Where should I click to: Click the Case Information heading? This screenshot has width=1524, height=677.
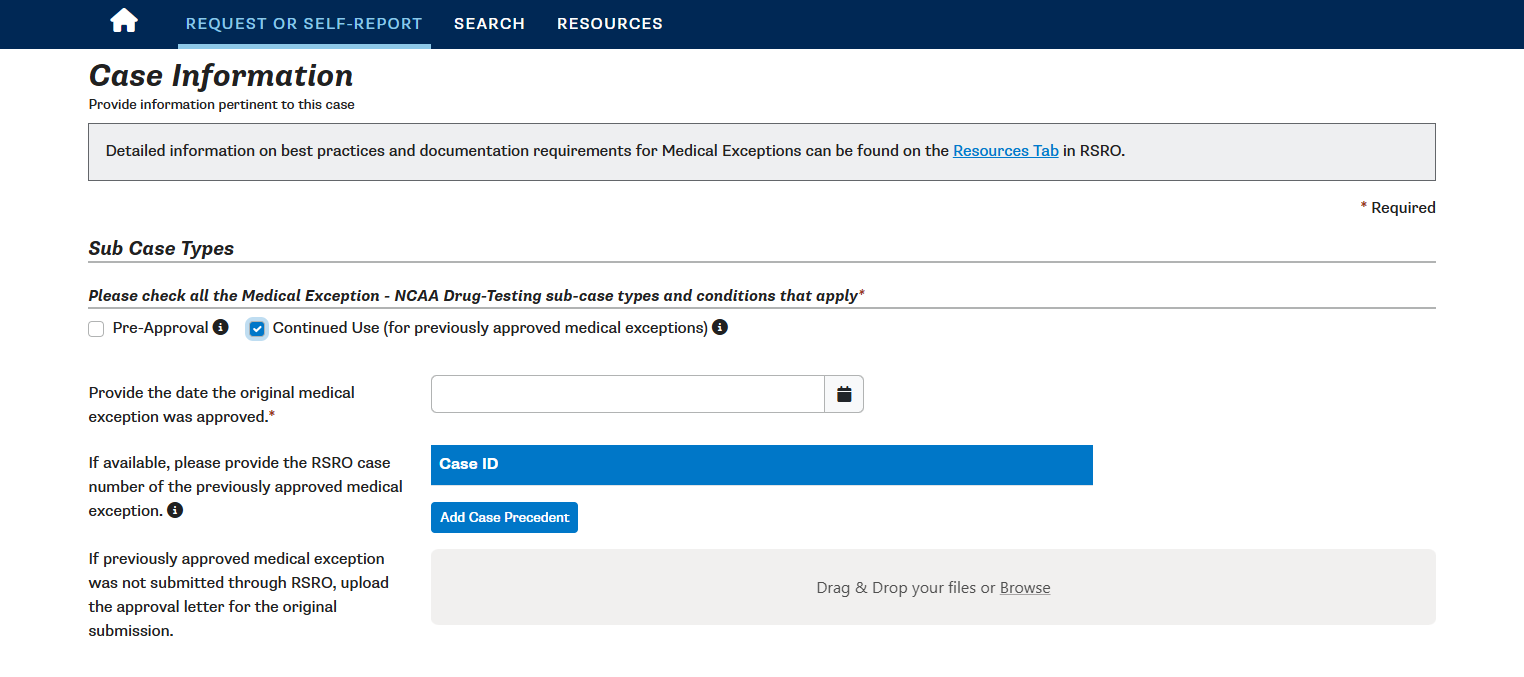(x=221, y=76)
